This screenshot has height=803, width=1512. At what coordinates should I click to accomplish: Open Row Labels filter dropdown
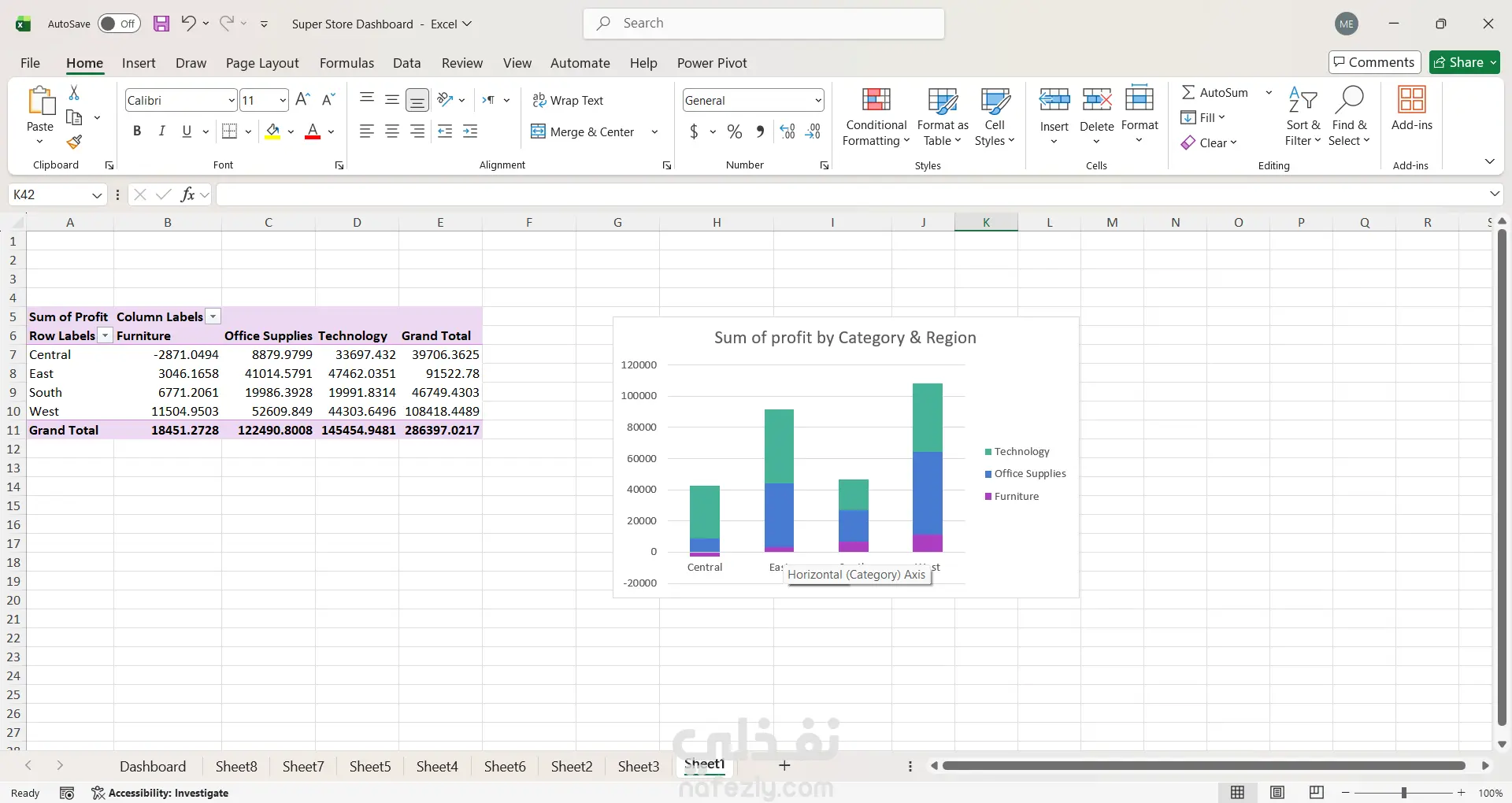[105, 335]
